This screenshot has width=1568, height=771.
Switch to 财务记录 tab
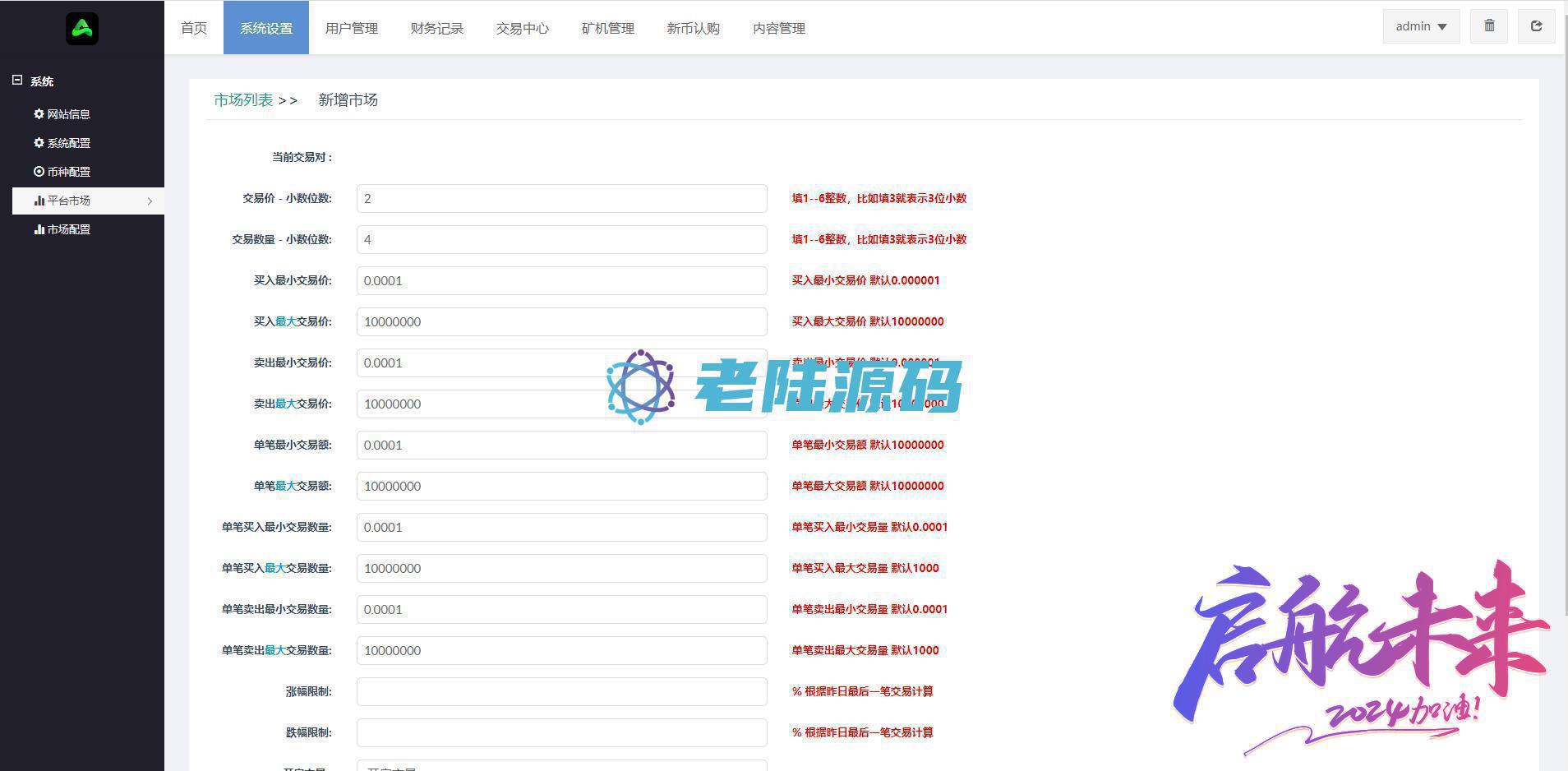(x=437, y=28)
